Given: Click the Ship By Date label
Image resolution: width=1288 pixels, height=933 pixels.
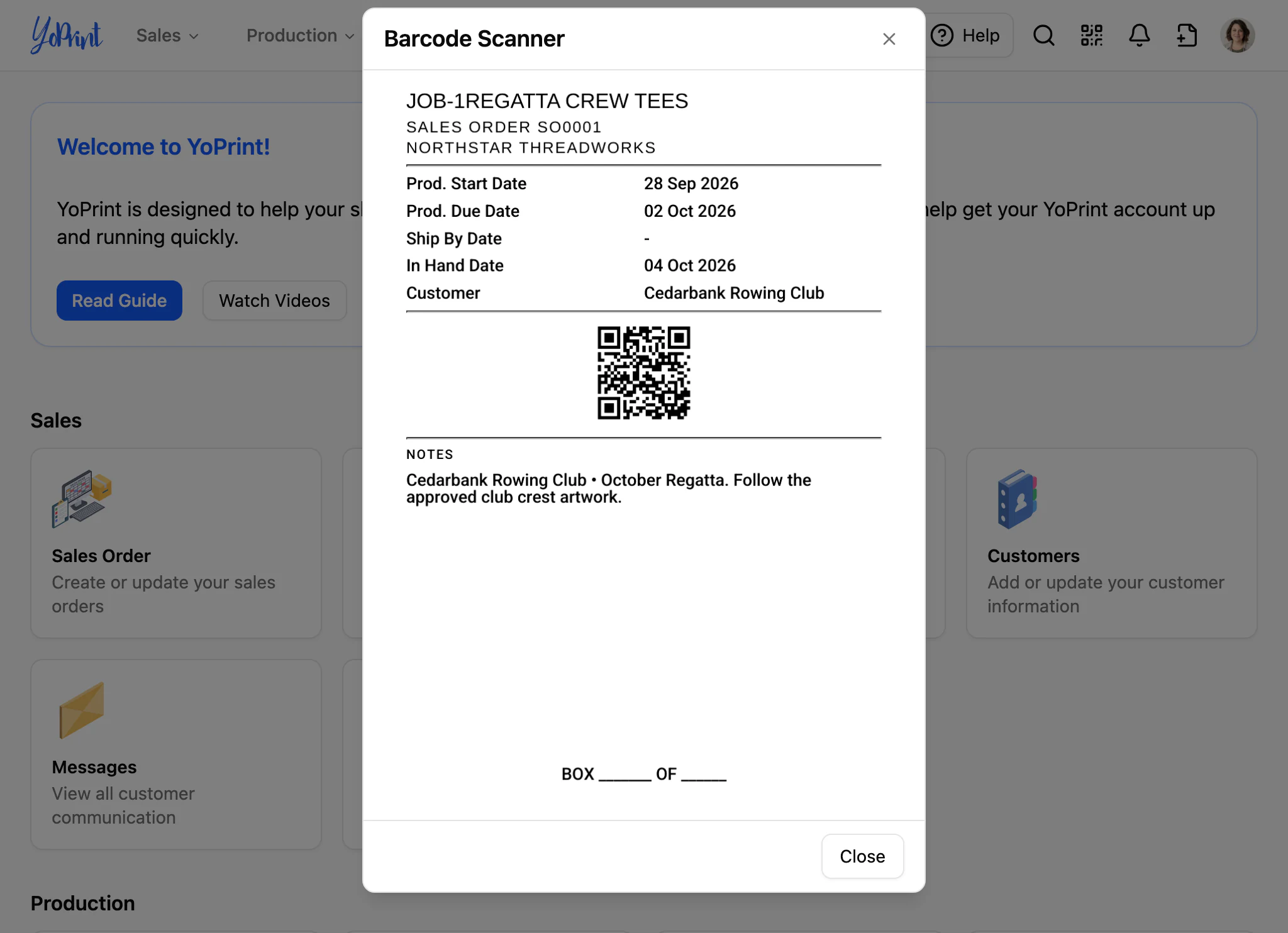Looking at the screenshot, I should (x=454, y=239).
